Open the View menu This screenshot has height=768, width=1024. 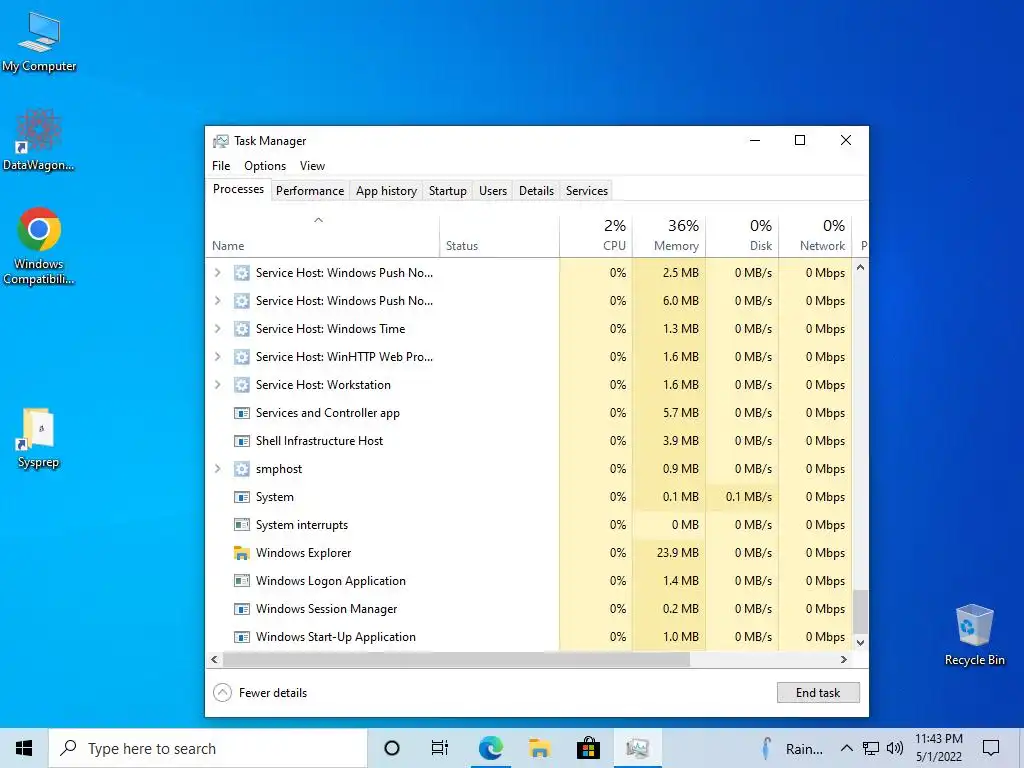312,166
